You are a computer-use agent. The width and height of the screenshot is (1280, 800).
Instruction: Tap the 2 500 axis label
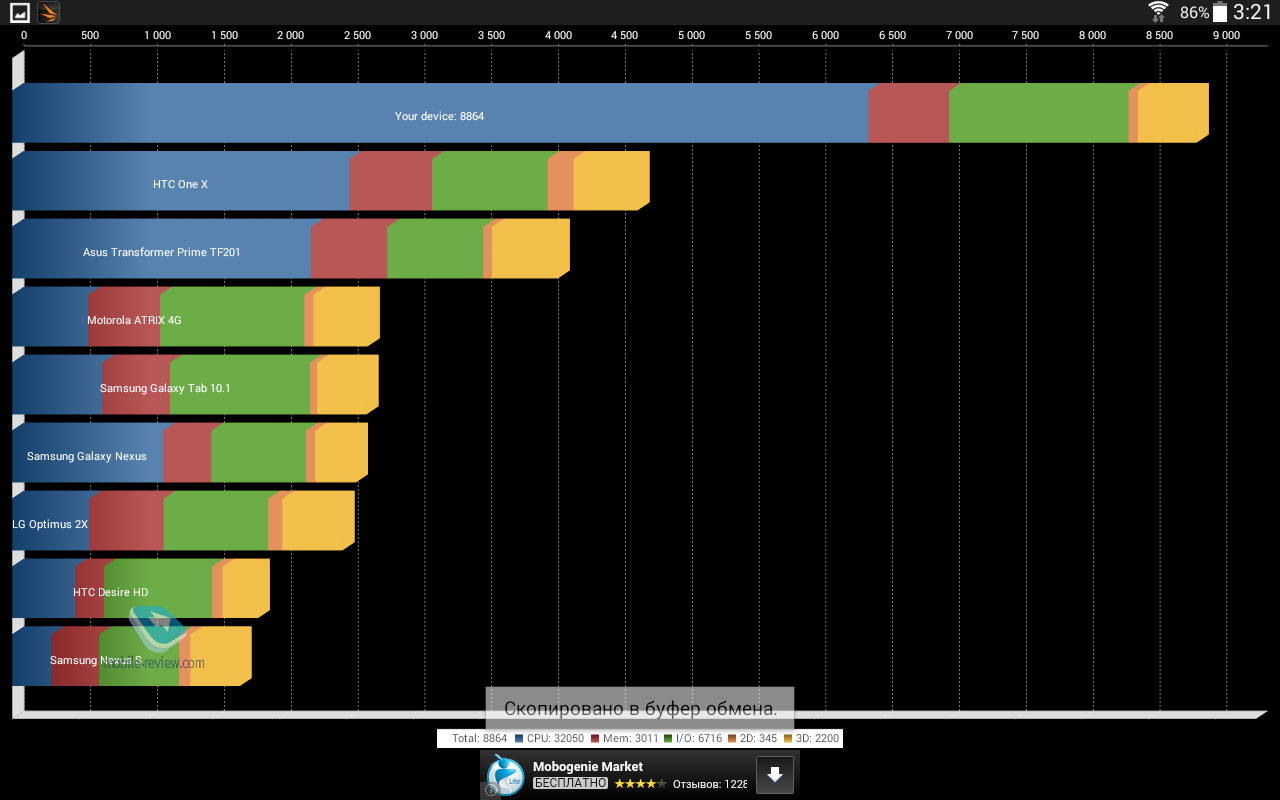[357, 35]
